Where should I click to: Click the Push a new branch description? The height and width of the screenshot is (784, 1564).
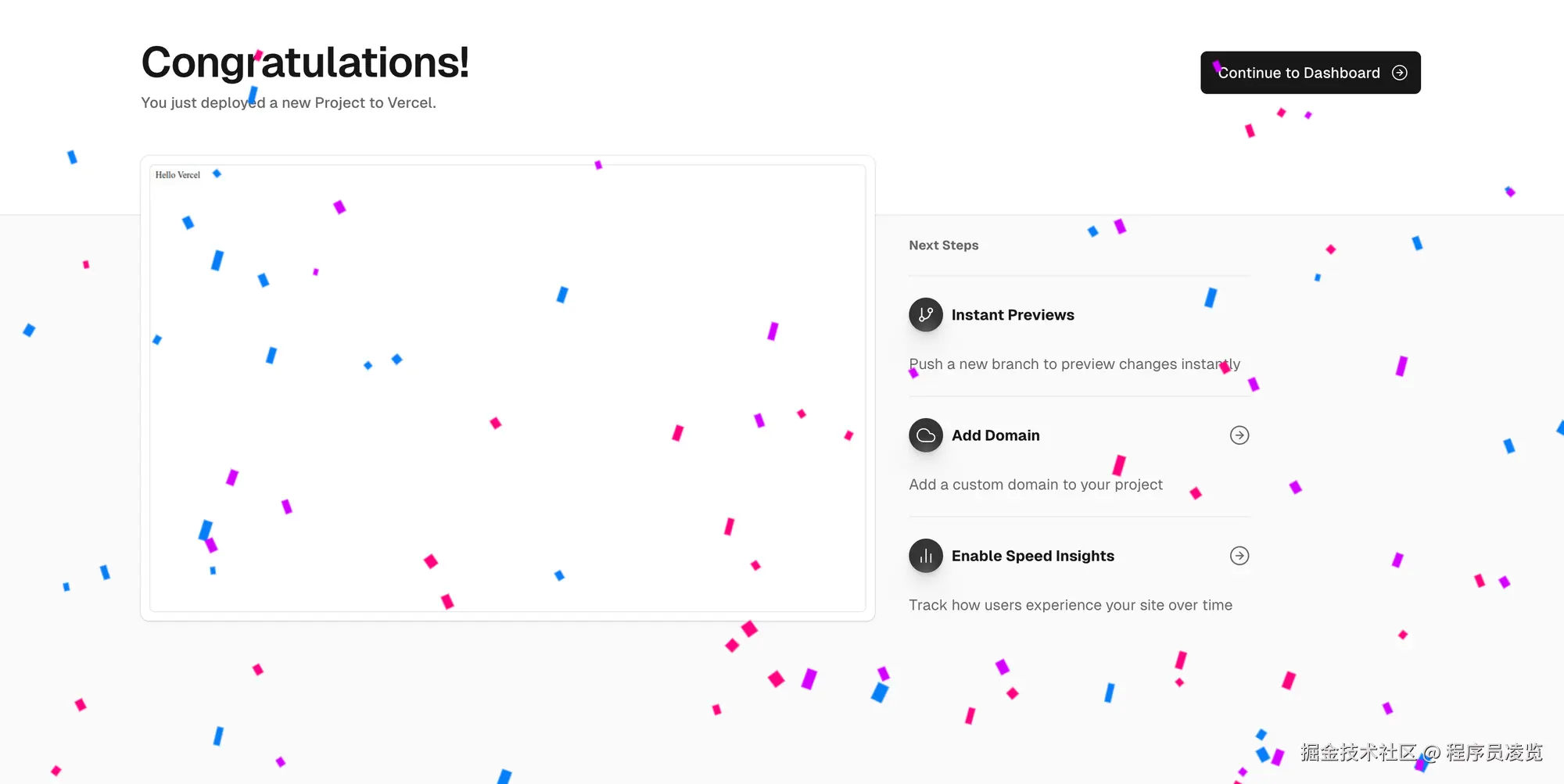tap(1074, 364)
